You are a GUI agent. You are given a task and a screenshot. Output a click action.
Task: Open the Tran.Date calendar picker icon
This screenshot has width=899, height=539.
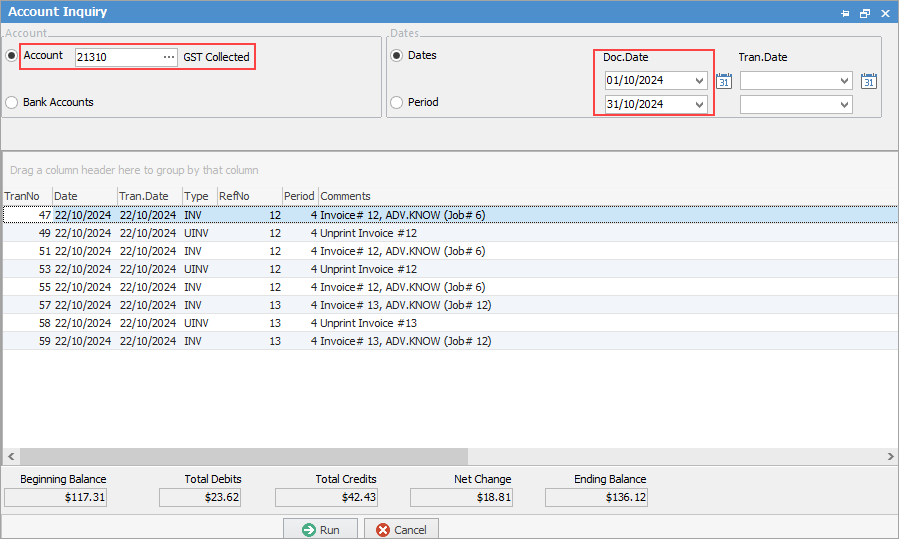point(869,81)
